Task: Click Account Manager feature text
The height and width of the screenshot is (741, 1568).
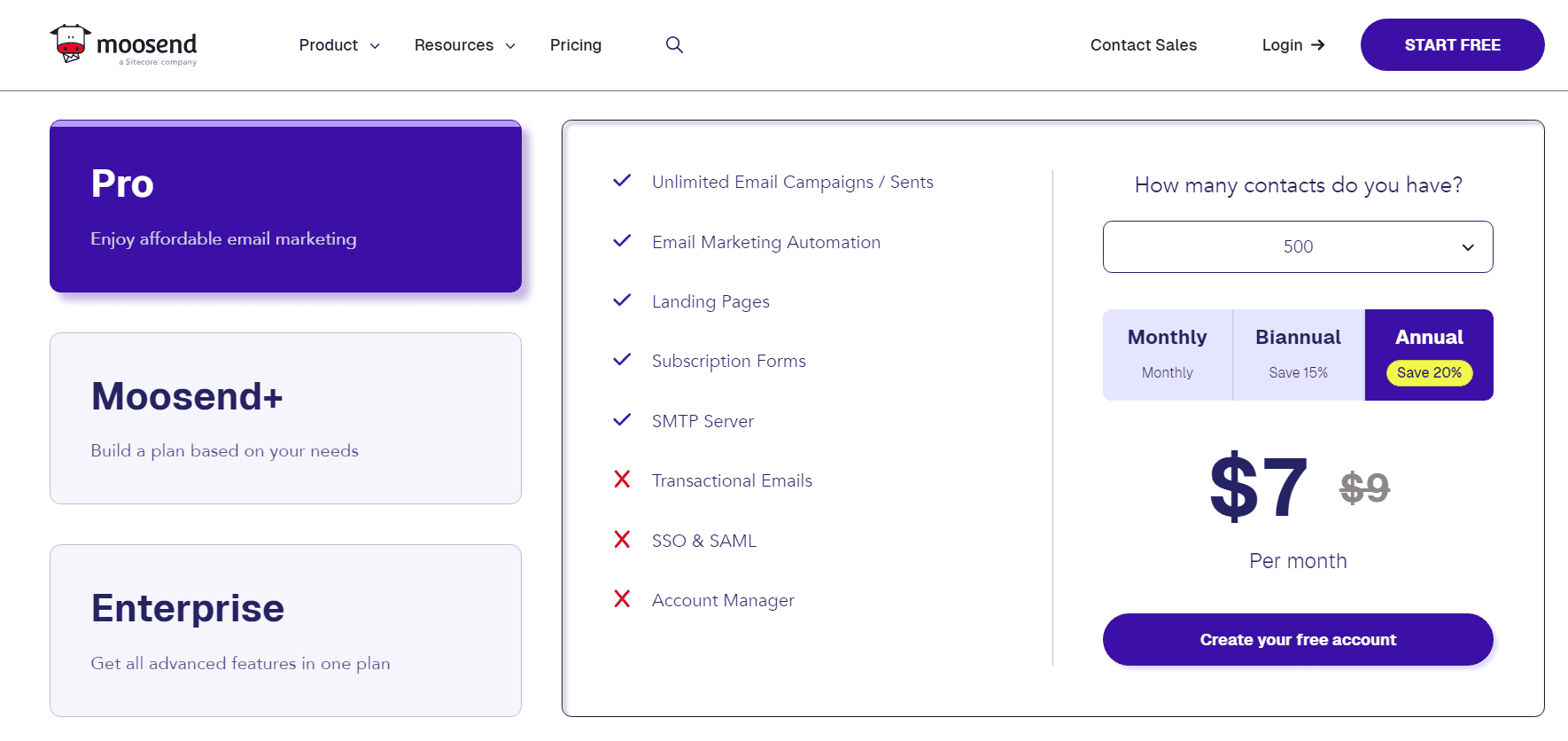Action: pos(723,600)
